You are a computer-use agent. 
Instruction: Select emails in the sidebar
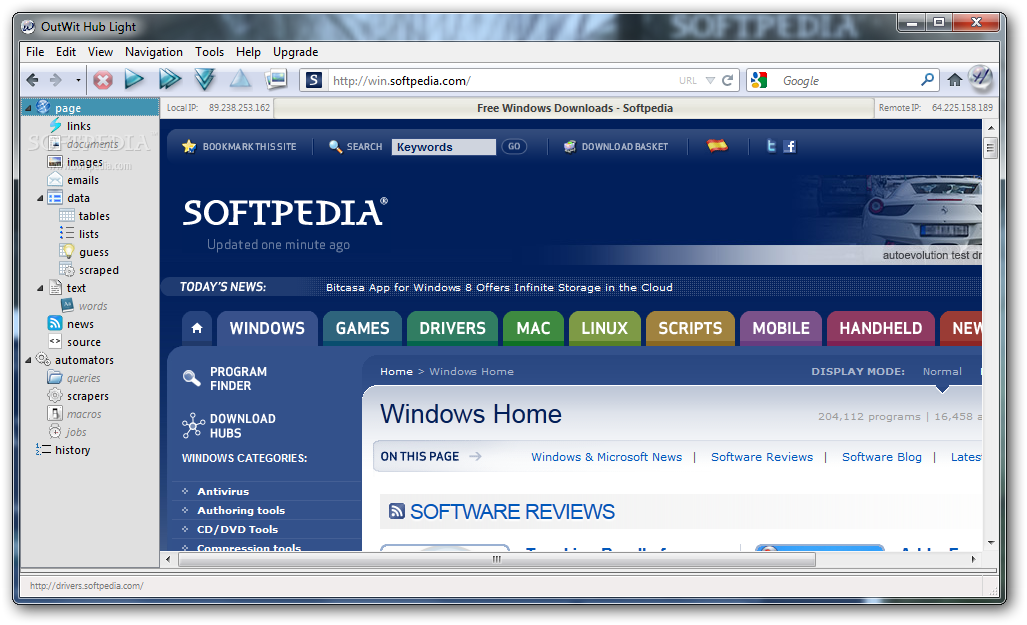pyautogui.click(x=83, y=180)
